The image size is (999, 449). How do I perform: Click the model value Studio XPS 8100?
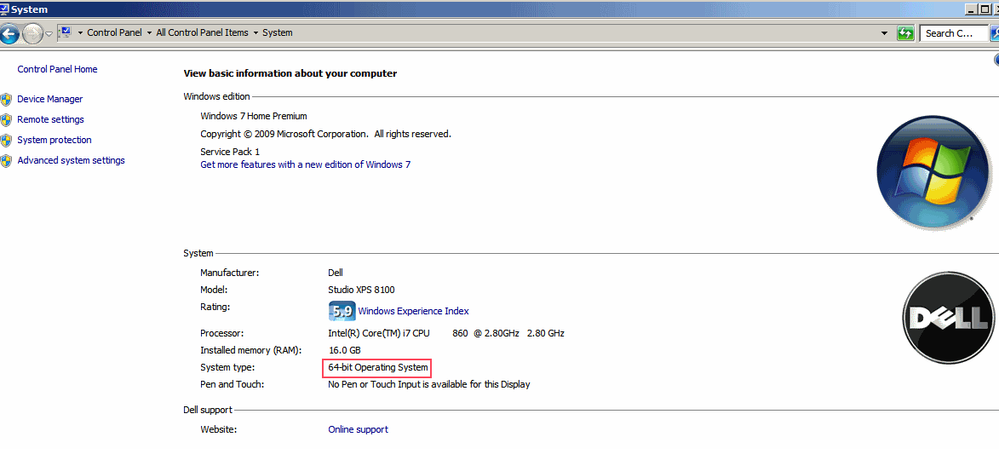[361, 290]
